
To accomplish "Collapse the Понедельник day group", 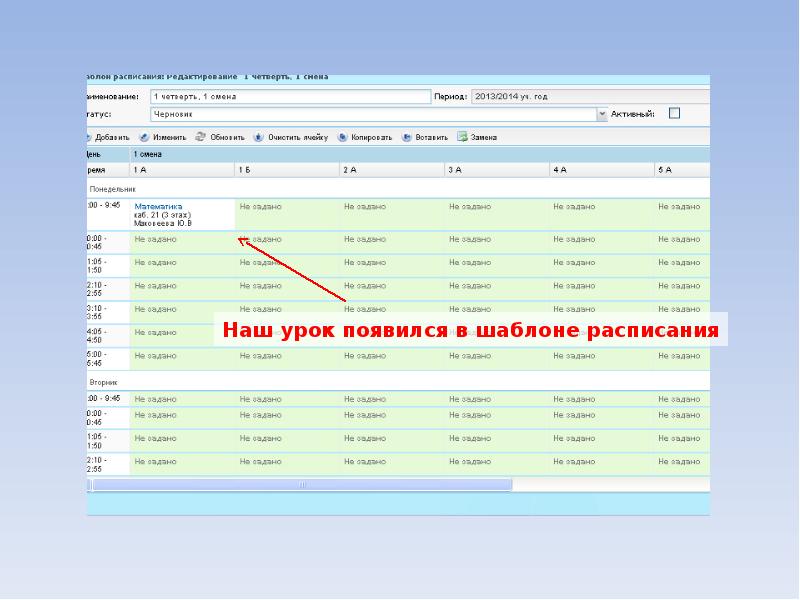I will tap(112, 188).
